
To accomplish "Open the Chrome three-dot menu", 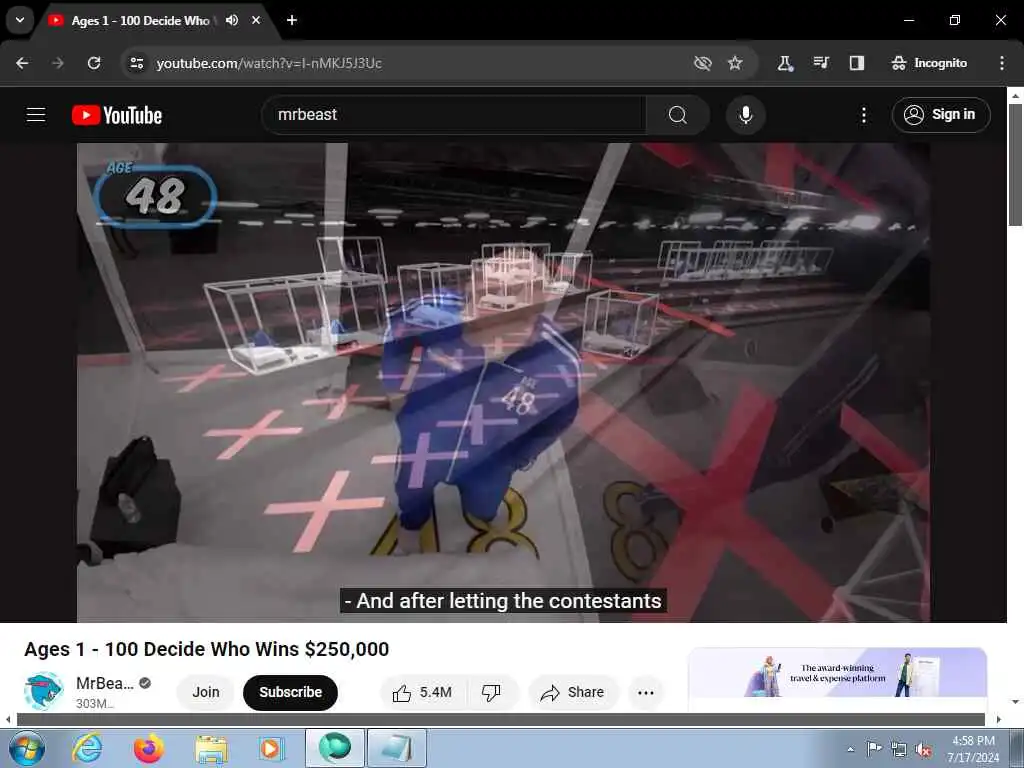I will click(1002, 63).
